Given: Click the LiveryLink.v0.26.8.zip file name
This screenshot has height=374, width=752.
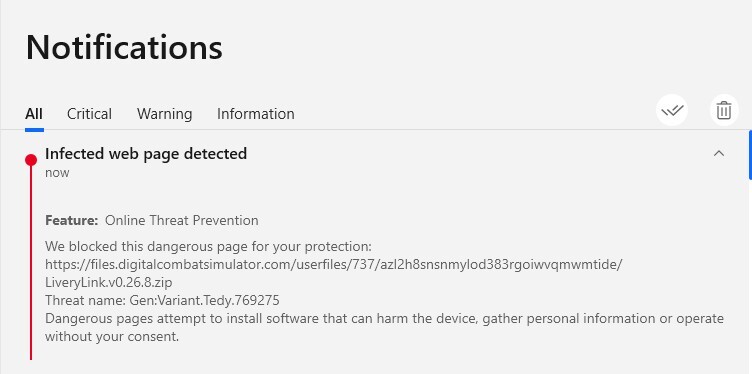Looking at the screenshot, I should click(x=109, y=282).
